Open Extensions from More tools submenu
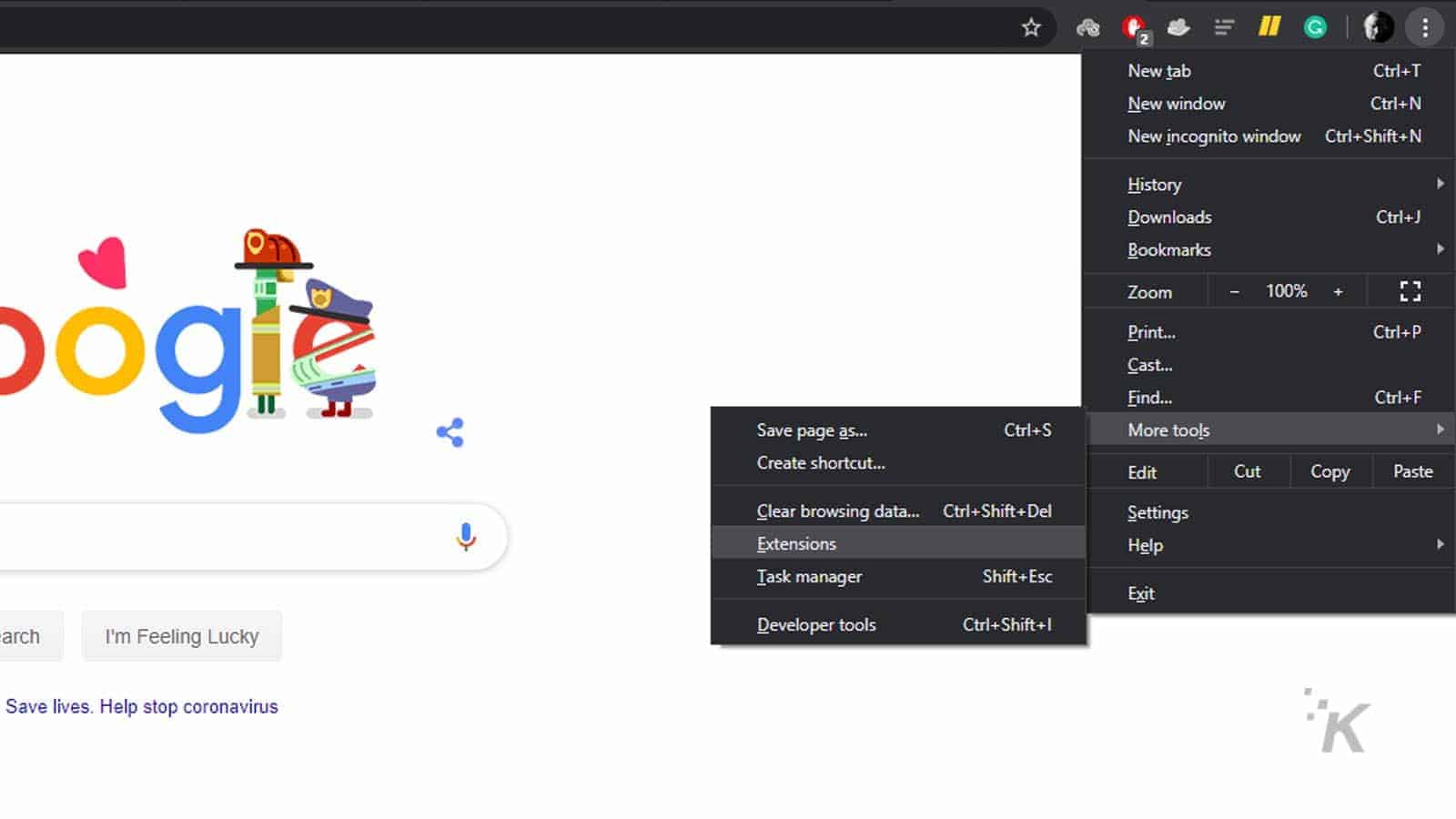The image size is (1456, 819). 898,543
